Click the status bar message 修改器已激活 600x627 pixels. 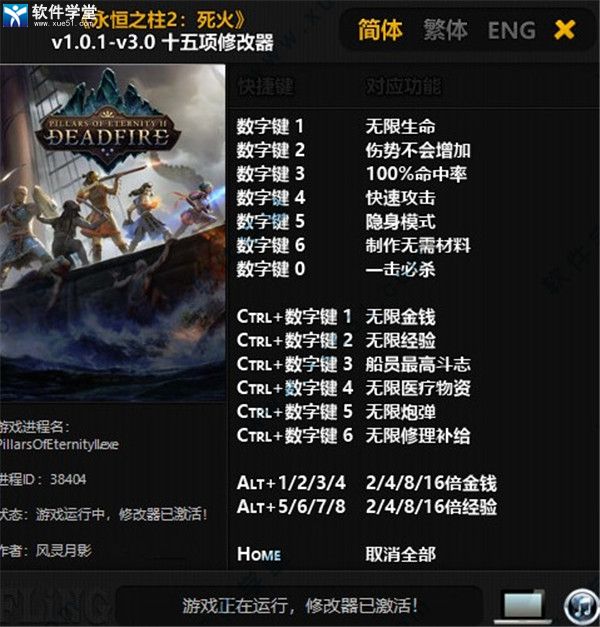click(362, 606)
